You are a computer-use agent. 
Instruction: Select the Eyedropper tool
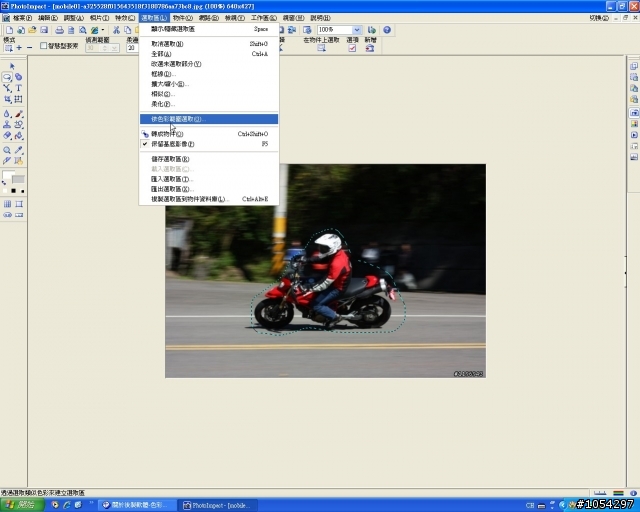pyautogui.click(x=19, y=150)
